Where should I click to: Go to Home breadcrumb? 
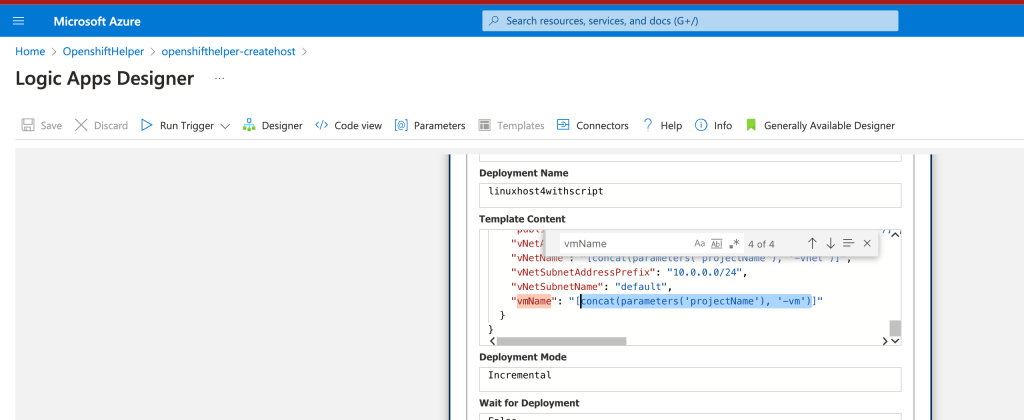tap(31, 51)
